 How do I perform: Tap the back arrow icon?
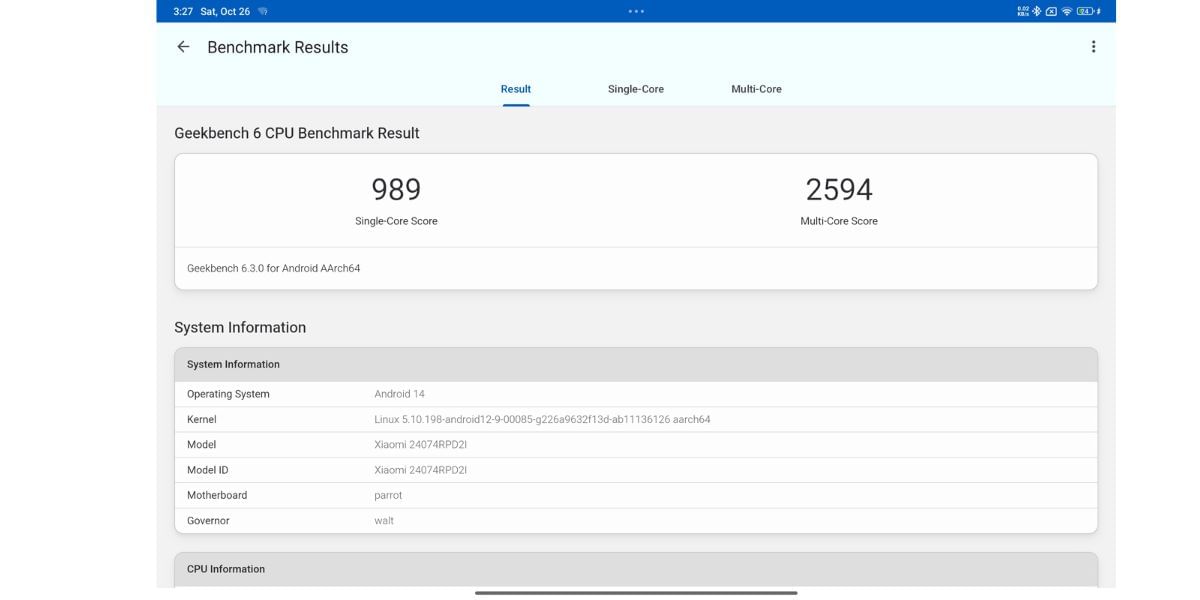(x=182, y=46)
